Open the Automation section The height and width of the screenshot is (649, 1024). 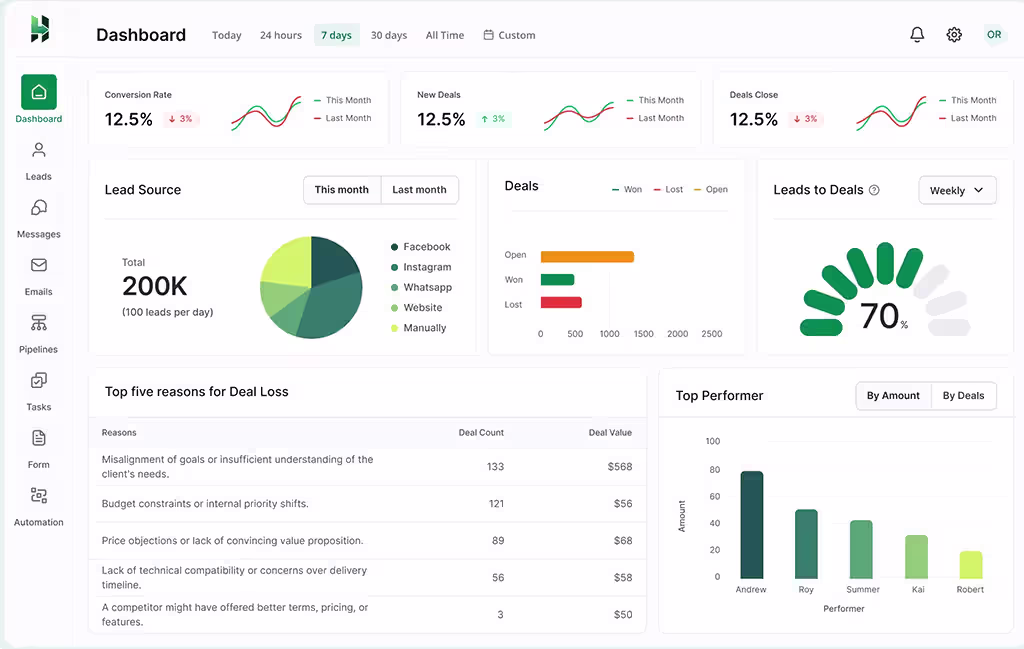pos(37,508)
